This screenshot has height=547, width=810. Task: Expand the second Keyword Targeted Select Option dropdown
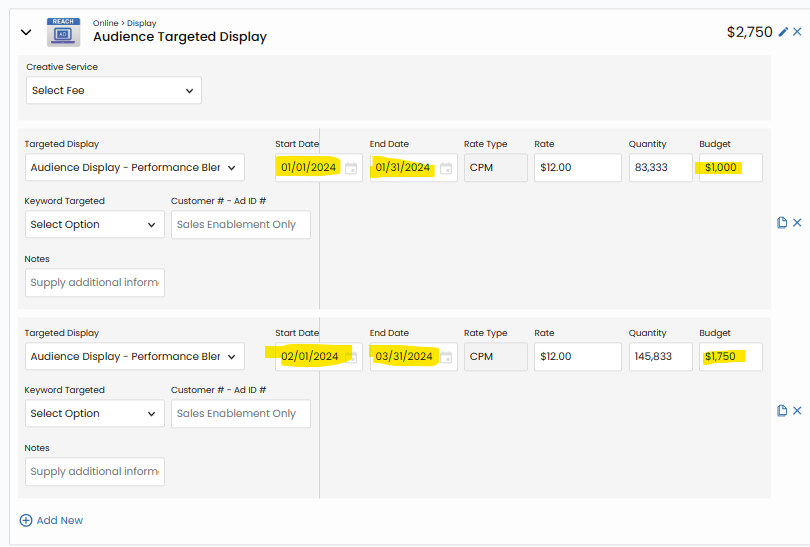pyautogui.click(x=94, y=414)
